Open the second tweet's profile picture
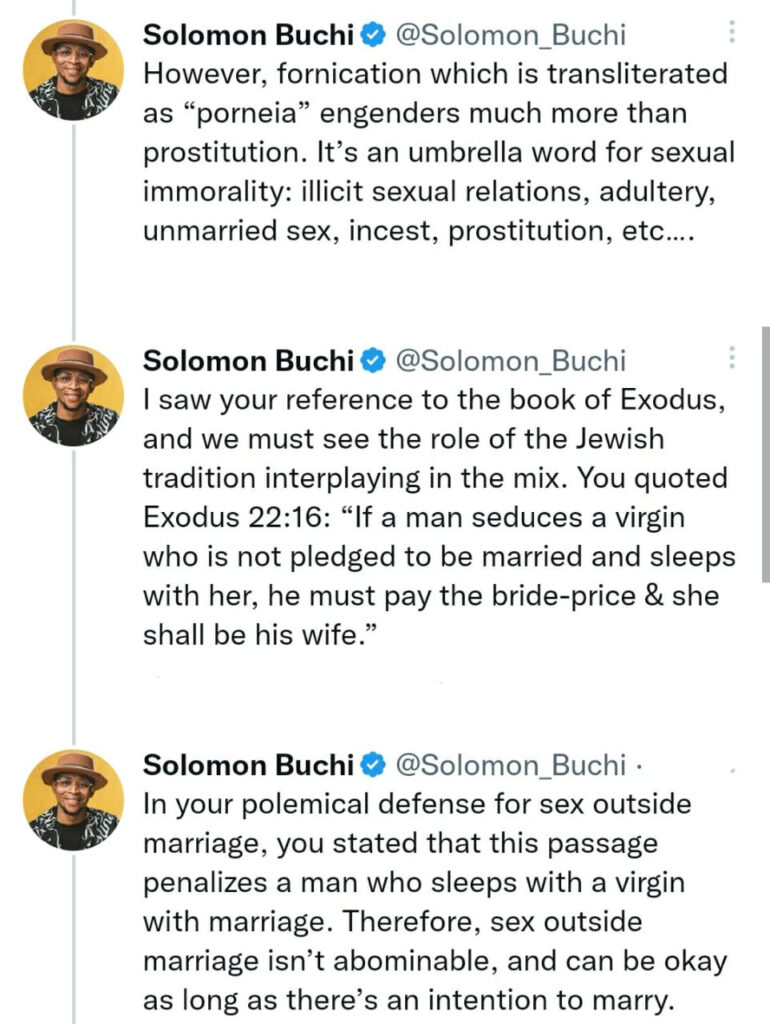The height and width of the screenshot is (1024, 770). tap(73, 396)
